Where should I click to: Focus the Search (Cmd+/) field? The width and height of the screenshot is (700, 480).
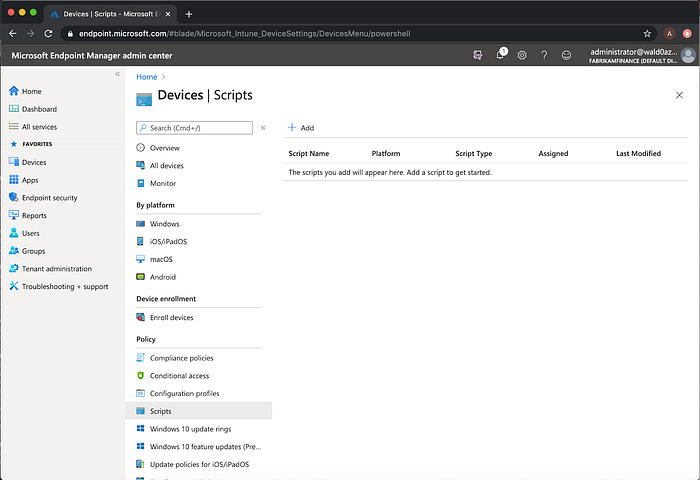pyautogui.click(x=194, y=128)
